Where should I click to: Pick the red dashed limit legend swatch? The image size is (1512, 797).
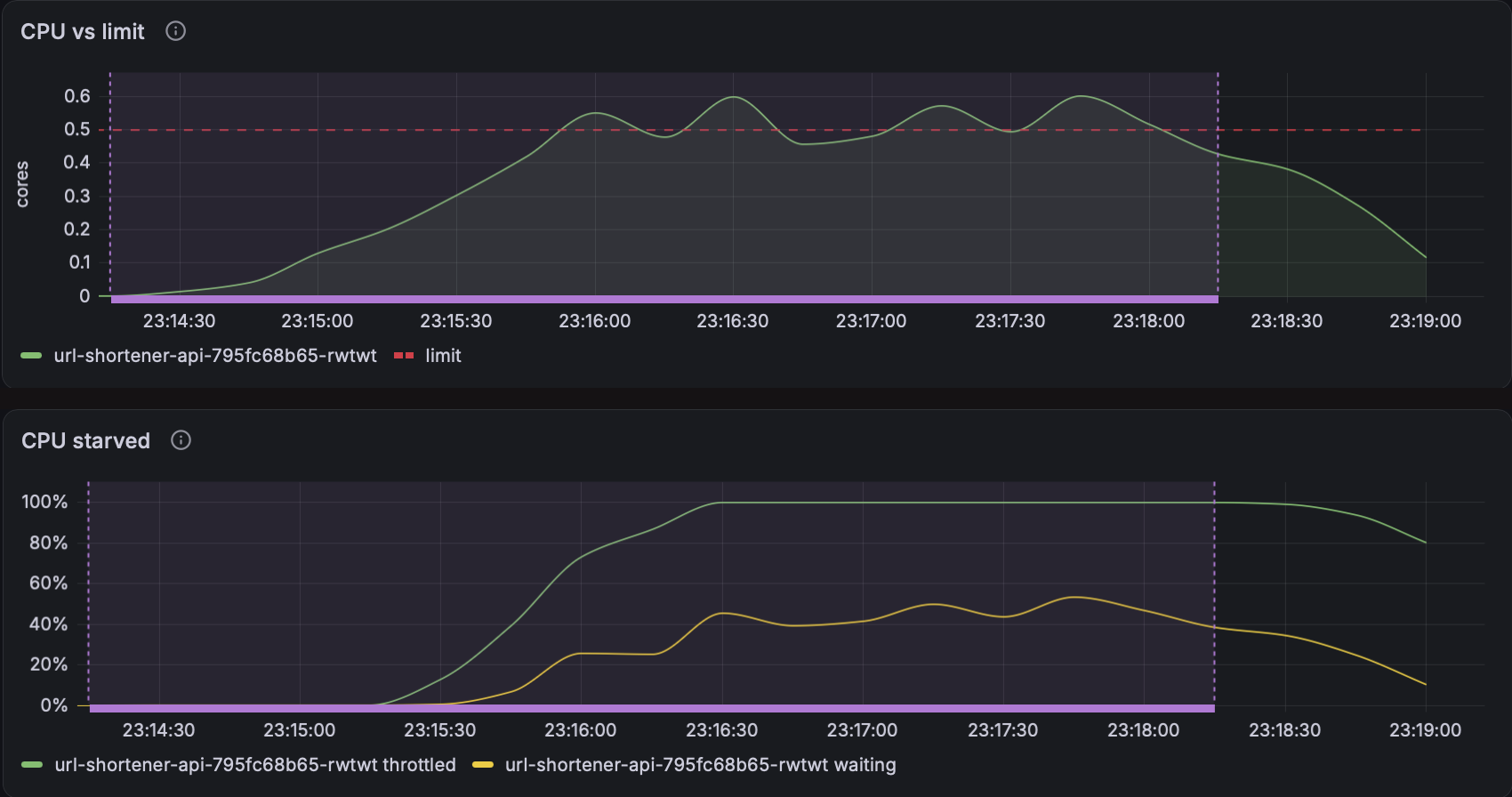[404, 356]
